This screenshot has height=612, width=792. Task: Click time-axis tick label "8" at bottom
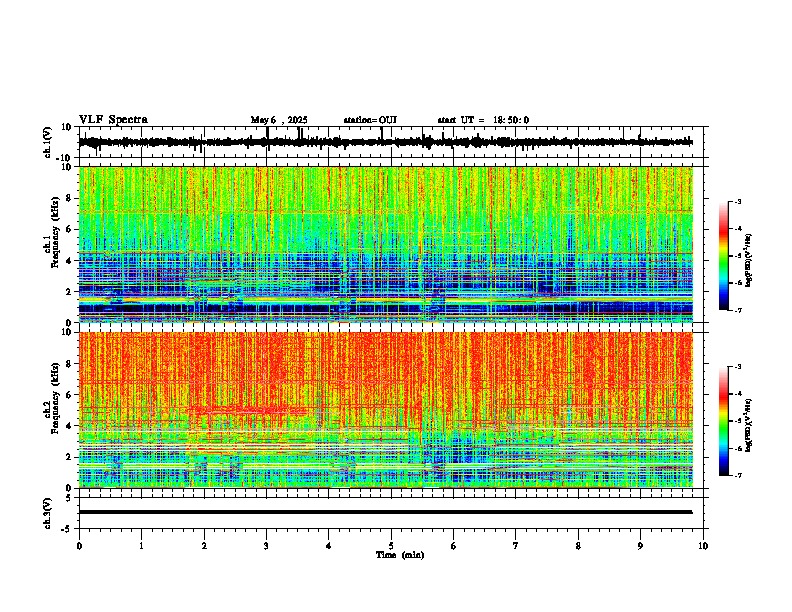(578, 546)
